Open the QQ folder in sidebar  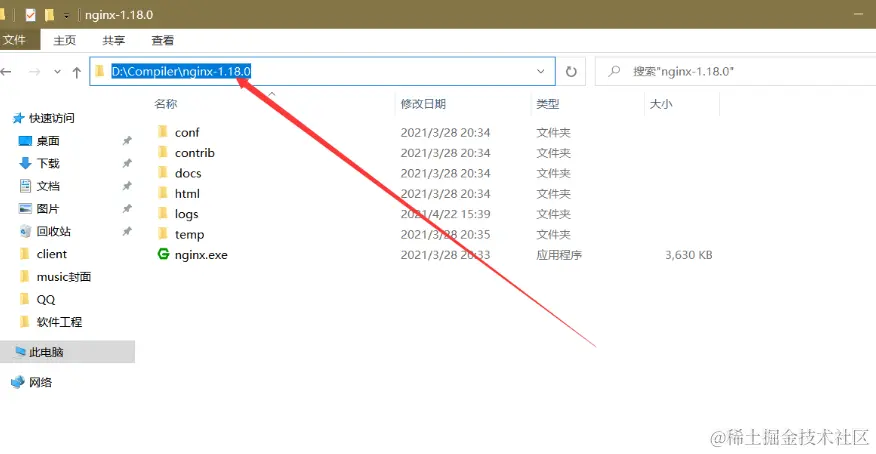[46, 300]
